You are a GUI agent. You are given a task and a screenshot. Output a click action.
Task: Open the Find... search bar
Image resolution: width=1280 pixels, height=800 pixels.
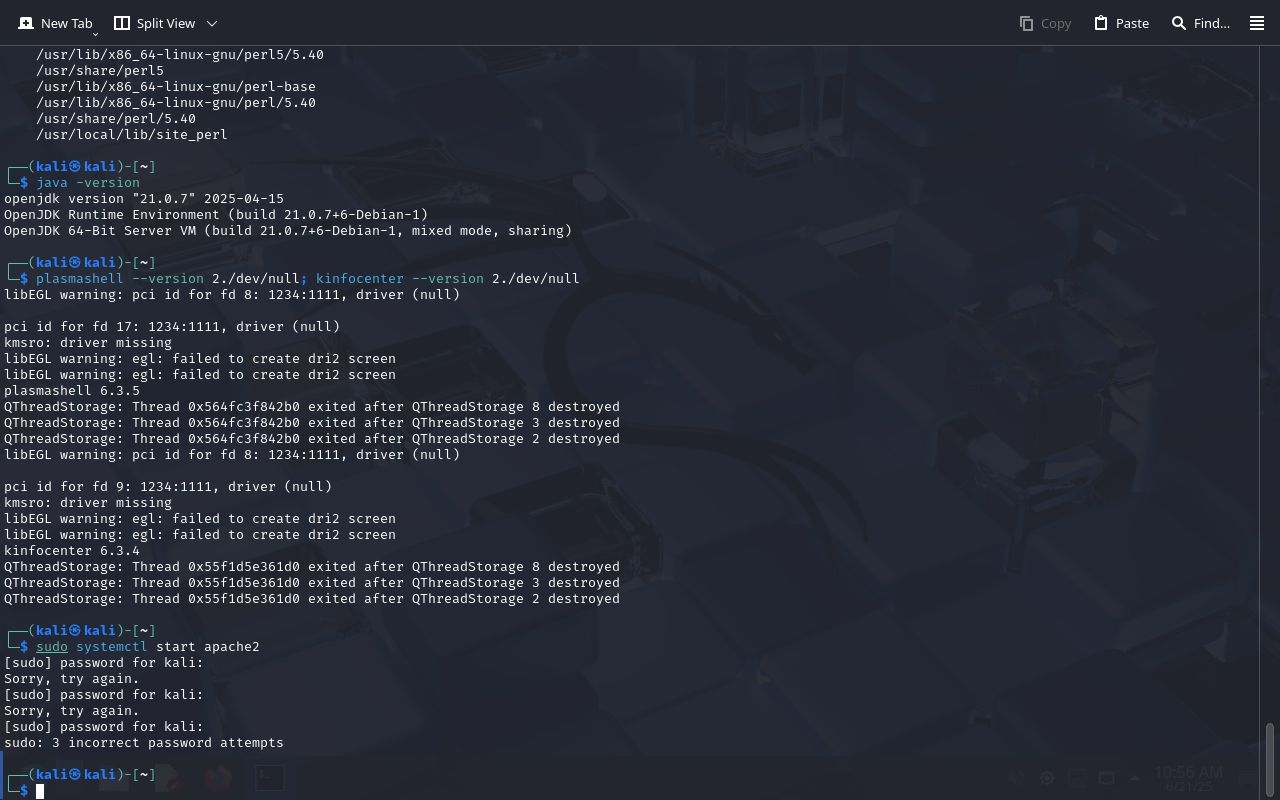click(1200, 23)
